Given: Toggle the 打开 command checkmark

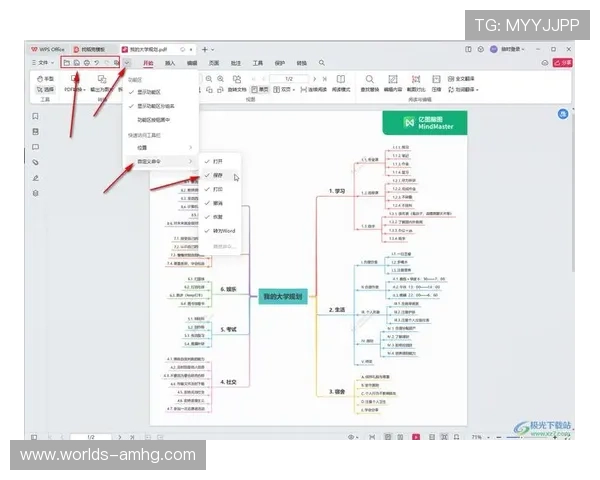Looking at the screenshot, I should pos(219,161).
